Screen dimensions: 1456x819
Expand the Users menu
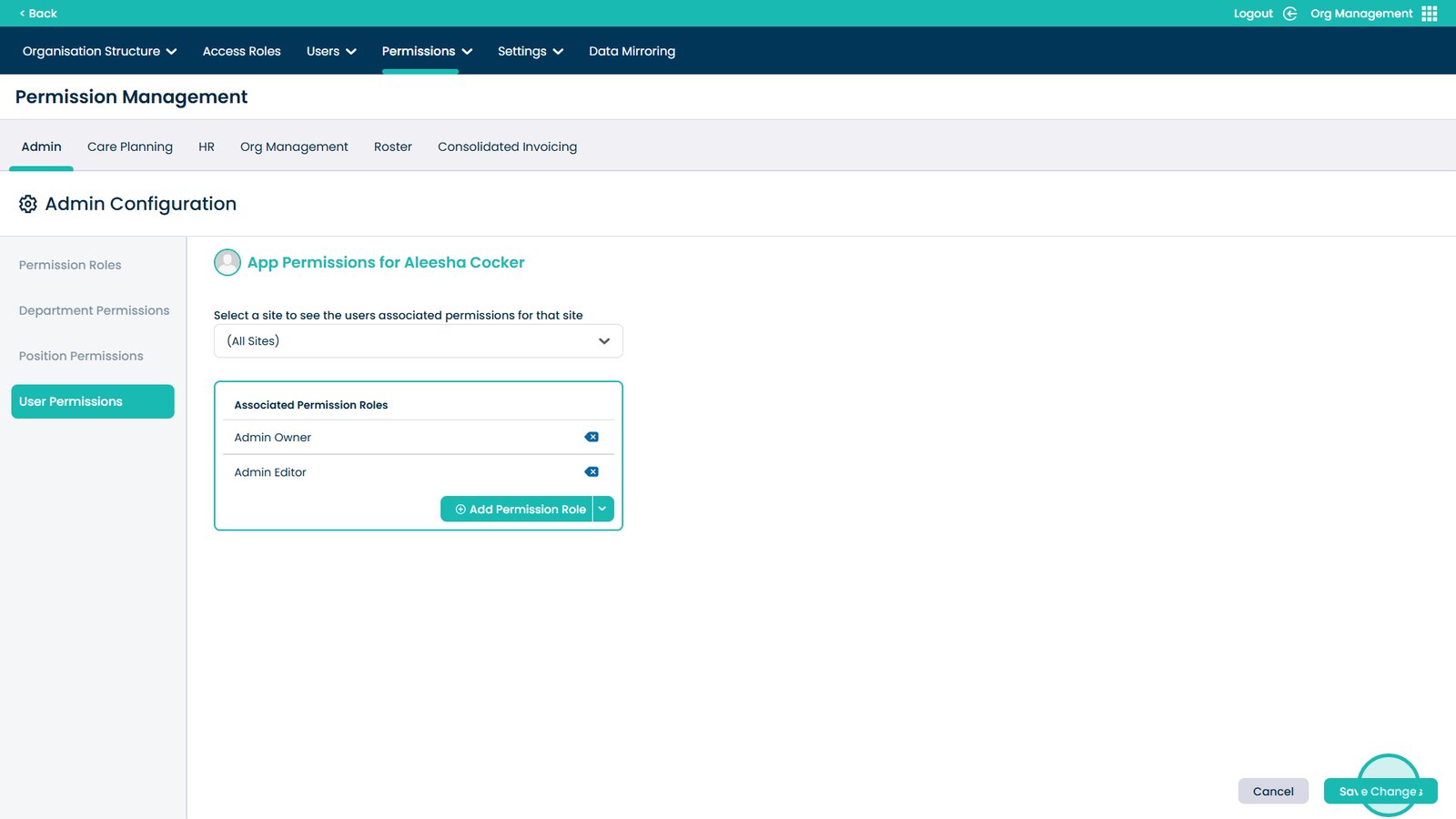tap(331, 51)
